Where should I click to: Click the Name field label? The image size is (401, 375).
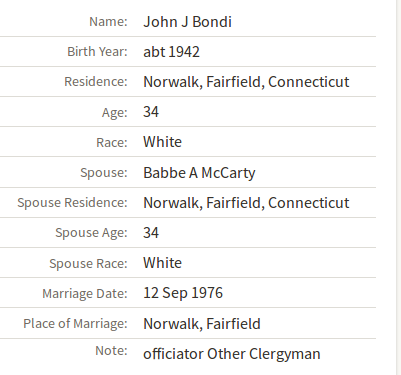108,22
